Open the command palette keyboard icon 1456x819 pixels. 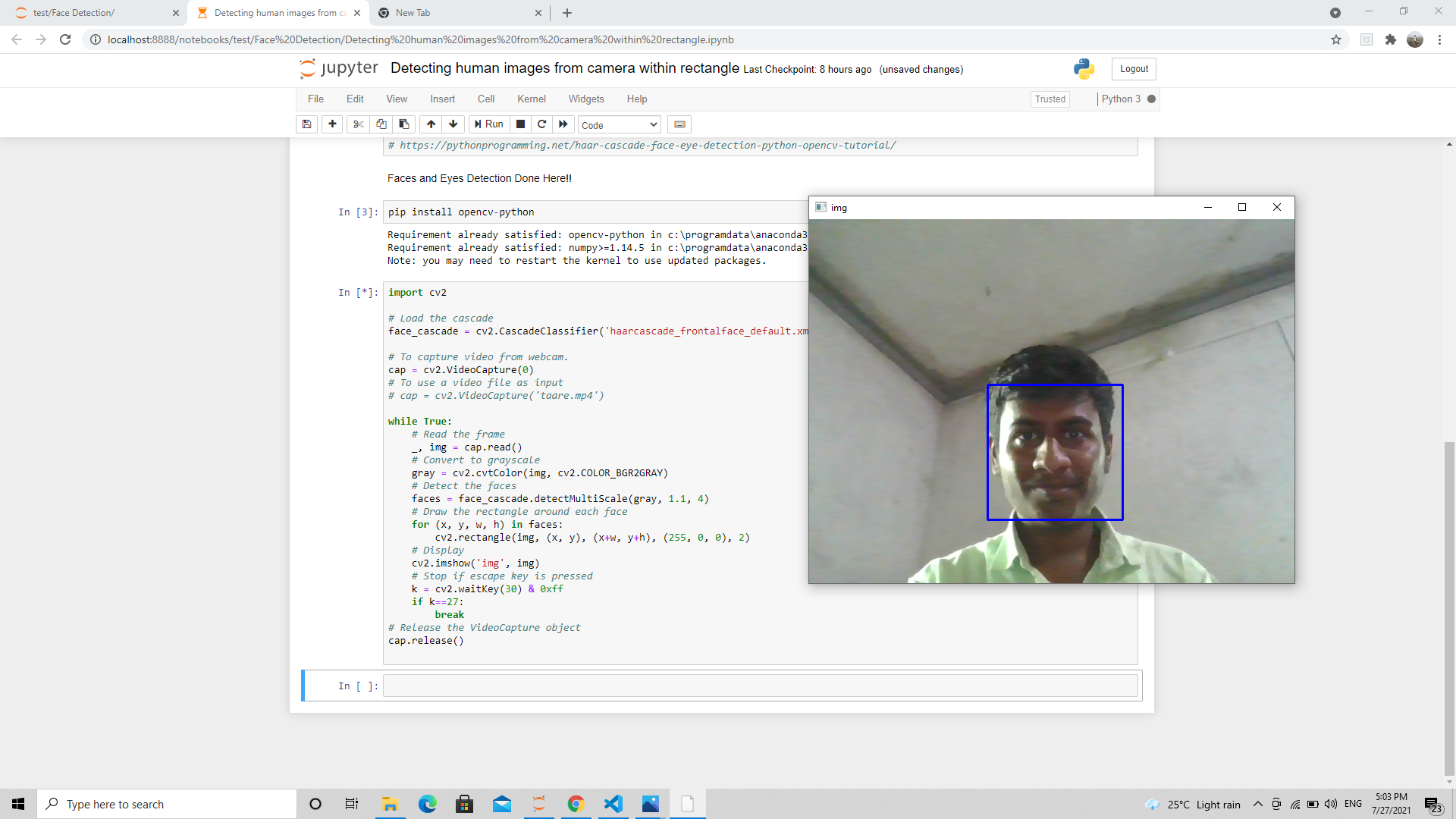click(679, 124)
